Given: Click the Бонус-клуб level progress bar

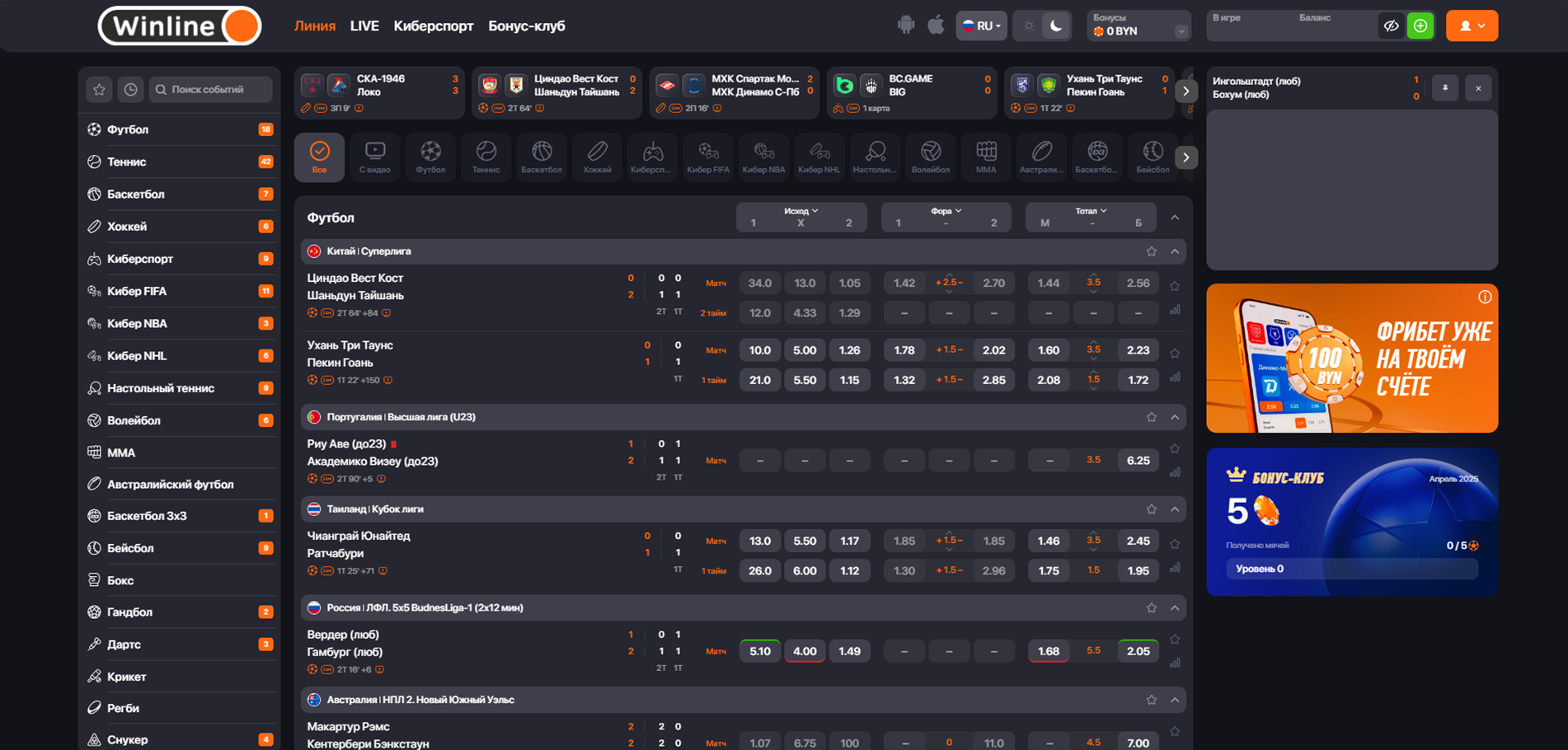Looking at the screenshot, I should click(1351, 569).
